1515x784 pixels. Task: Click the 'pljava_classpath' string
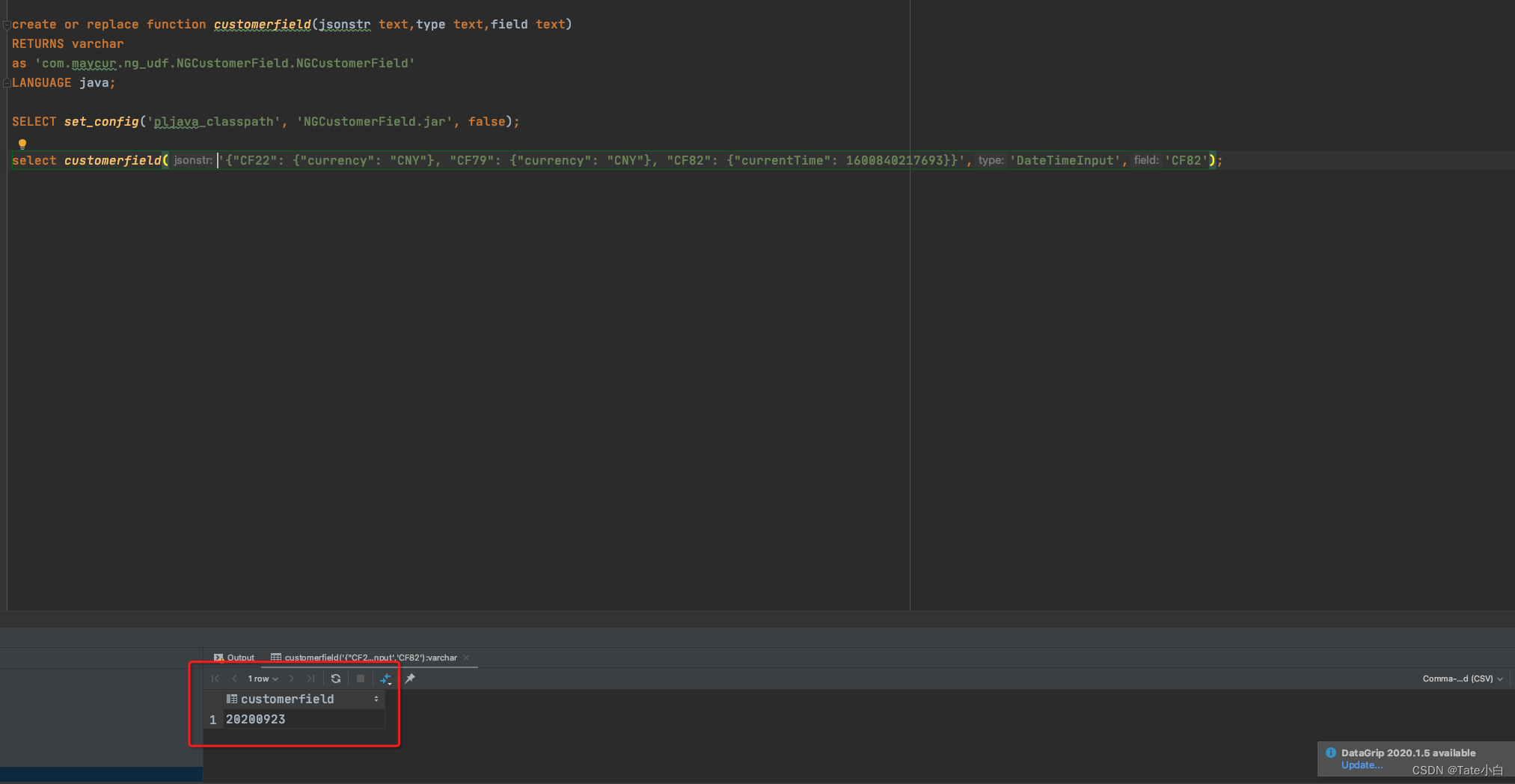click(214, 122)
